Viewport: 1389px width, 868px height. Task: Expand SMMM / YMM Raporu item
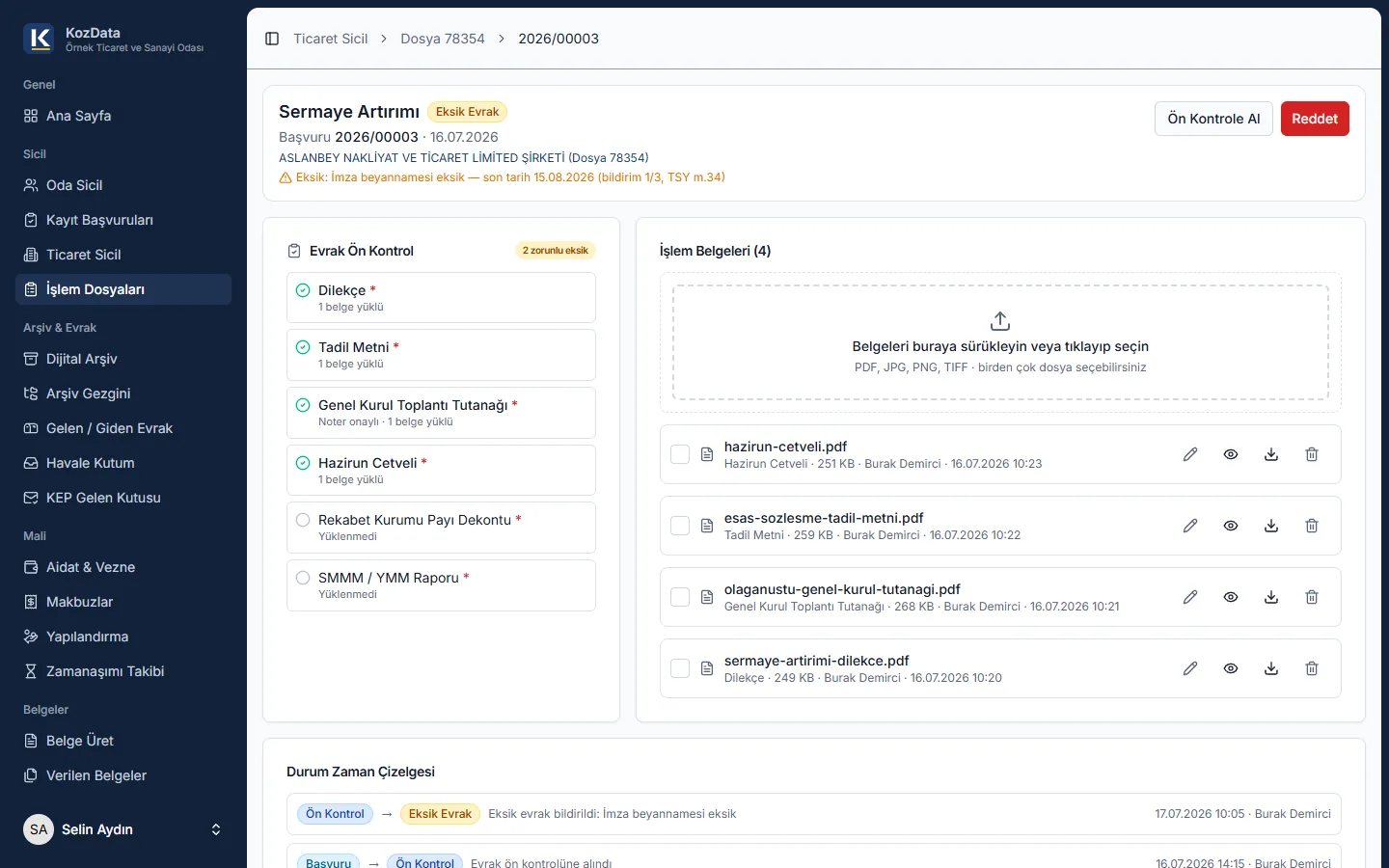[x=441, y=585]
